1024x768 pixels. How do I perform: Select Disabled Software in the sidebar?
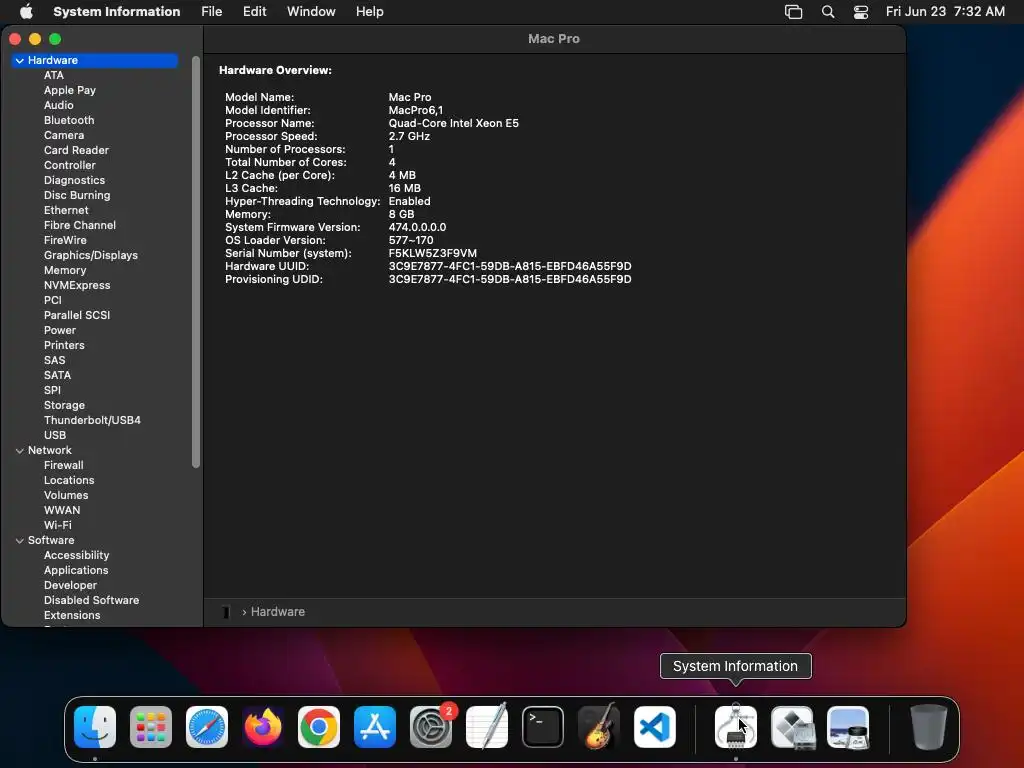[91, 601]
